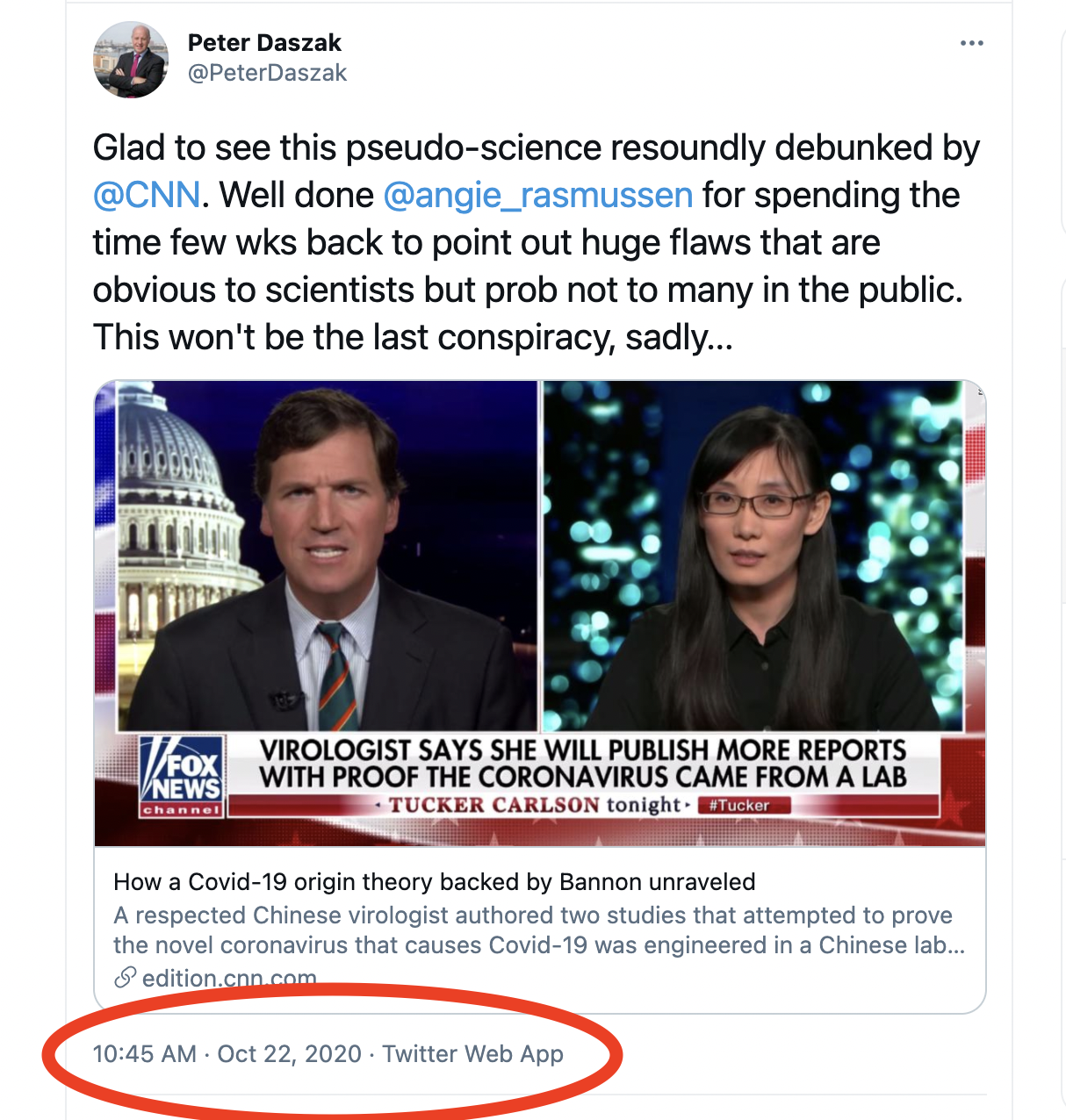
Task: Open Peter Daszak's profile avatar photo
Action: tap(130, 60)
